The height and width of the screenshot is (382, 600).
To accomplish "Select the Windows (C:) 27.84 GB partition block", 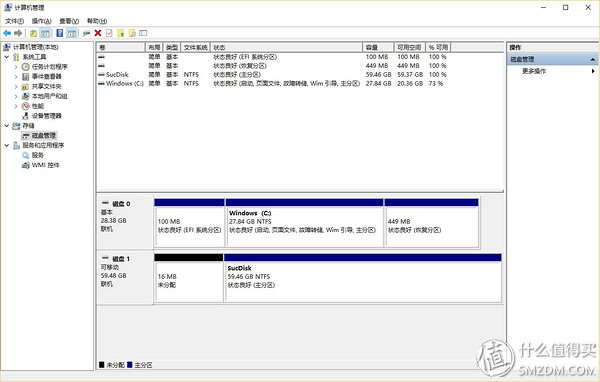I will click(305, 222).
